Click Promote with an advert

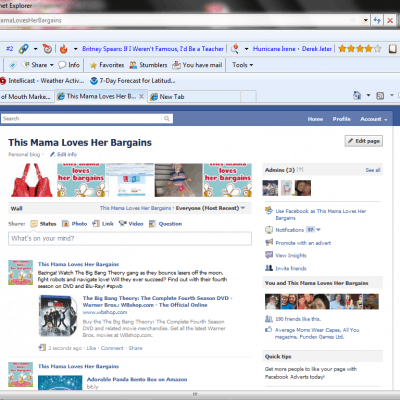point(303,243)
